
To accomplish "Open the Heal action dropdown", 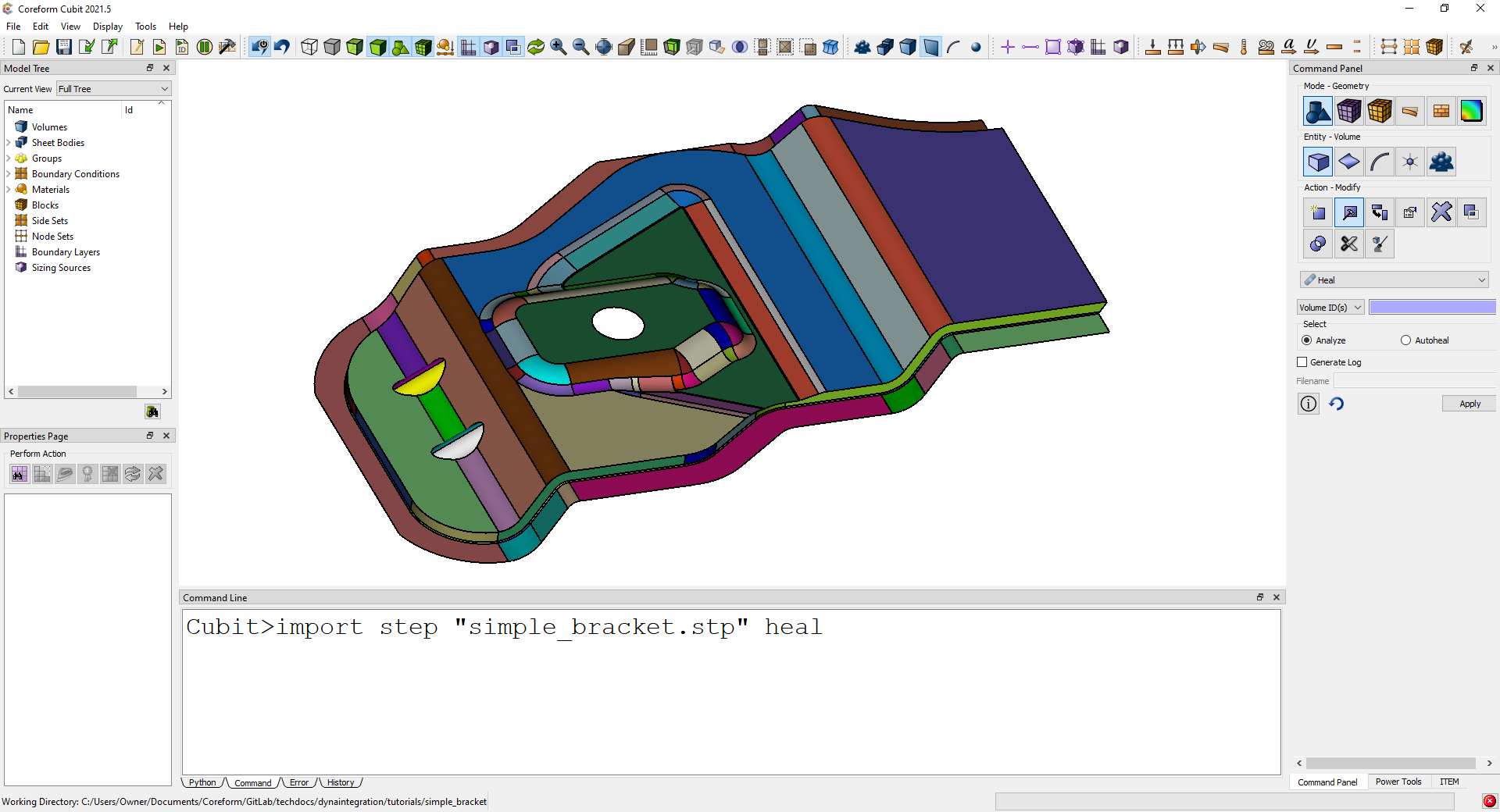I will pyautogui.click(x=1394, y=280).
